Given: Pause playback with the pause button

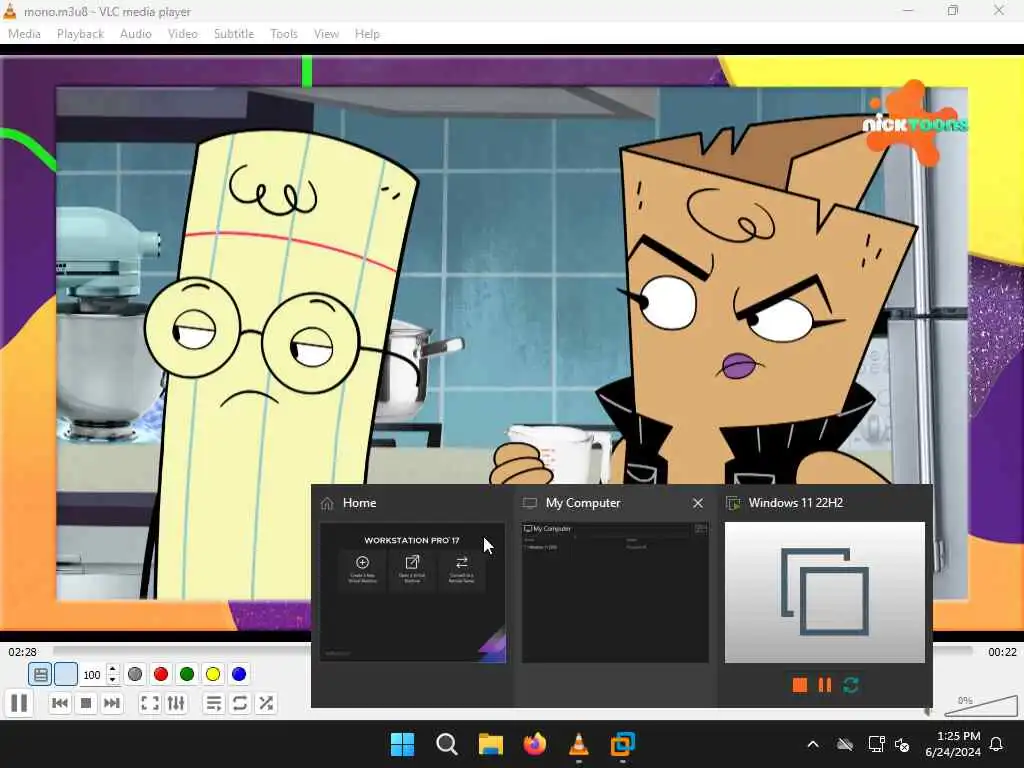Looking at the screenshot, I should [x=19, y=703].
